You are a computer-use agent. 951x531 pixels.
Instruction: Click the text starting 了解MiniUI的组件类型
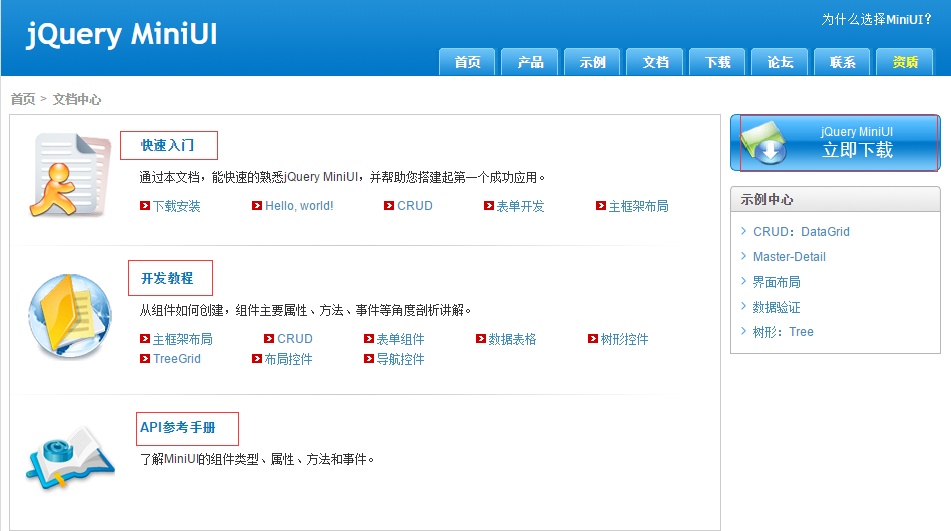tap(257, 459)
